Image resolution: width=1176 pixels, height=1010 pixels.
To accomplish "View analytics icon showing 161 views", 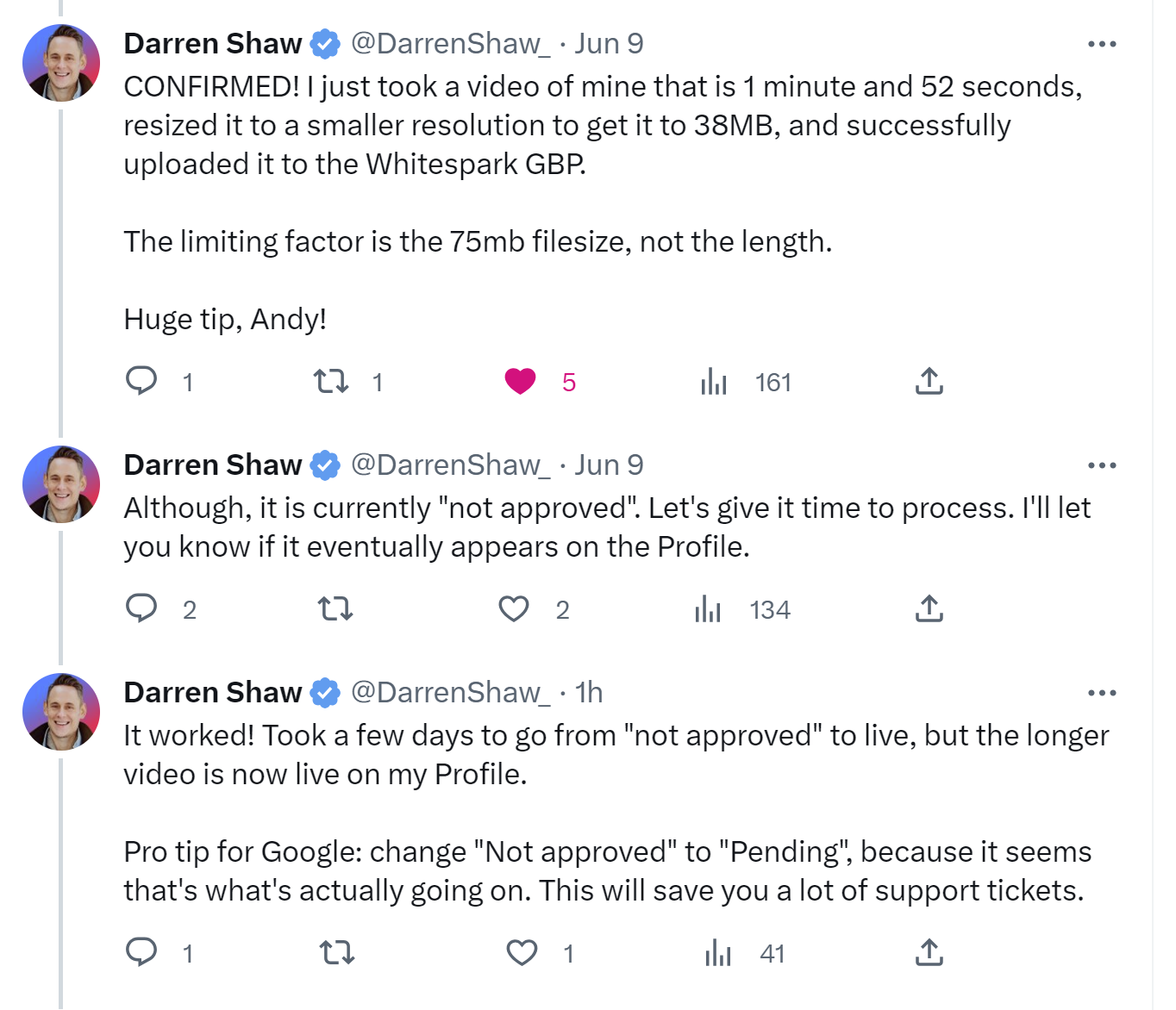I will pos(714,382).
